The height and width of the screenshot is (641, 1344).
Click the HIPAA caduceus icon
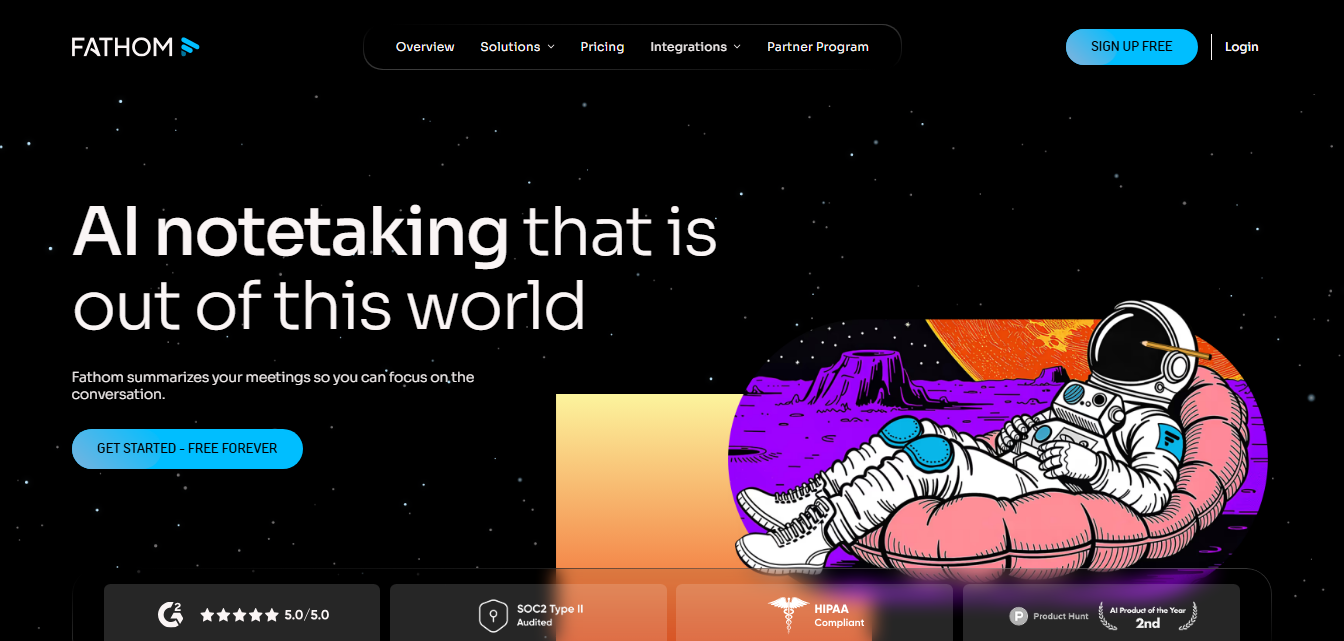(790, 613)
